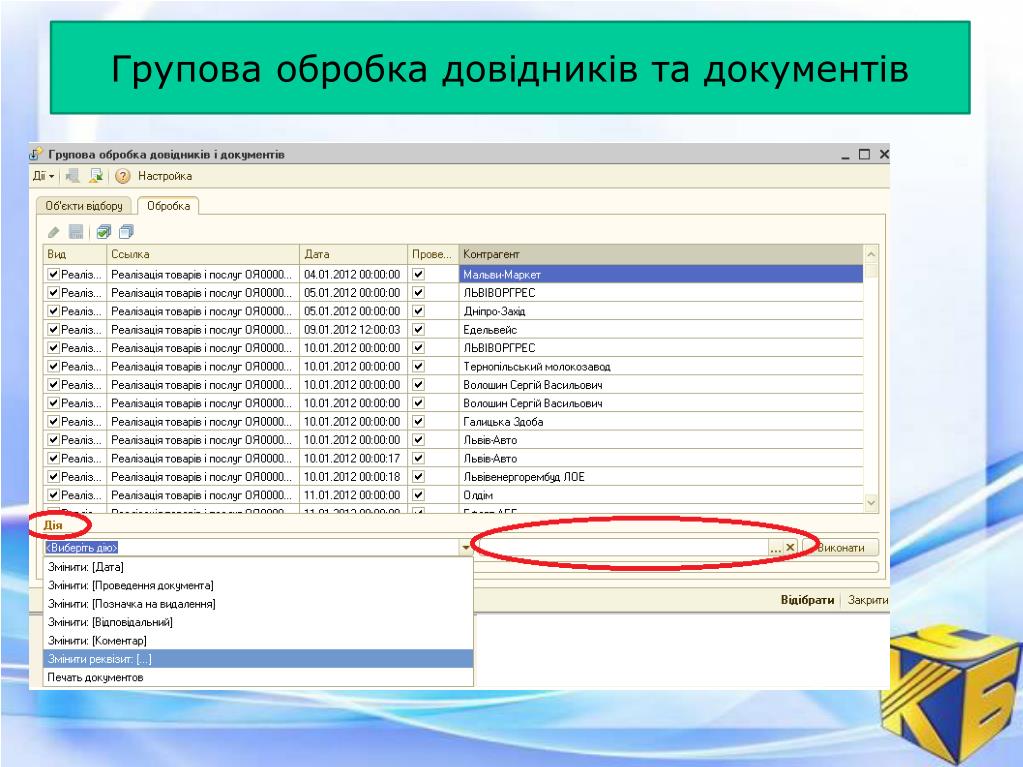Click the window title icon of Групова обробка

pyautogui.click(x=37, y=155)
